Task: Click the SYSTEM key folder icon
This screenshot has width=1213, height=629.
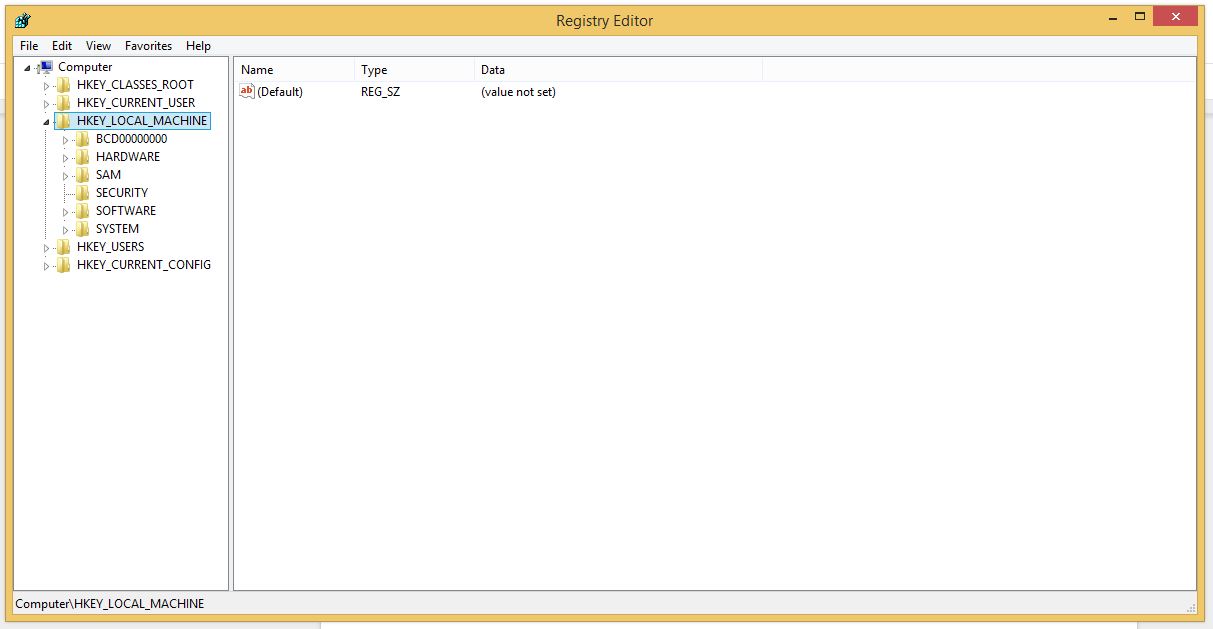Action: click(83, 229)
